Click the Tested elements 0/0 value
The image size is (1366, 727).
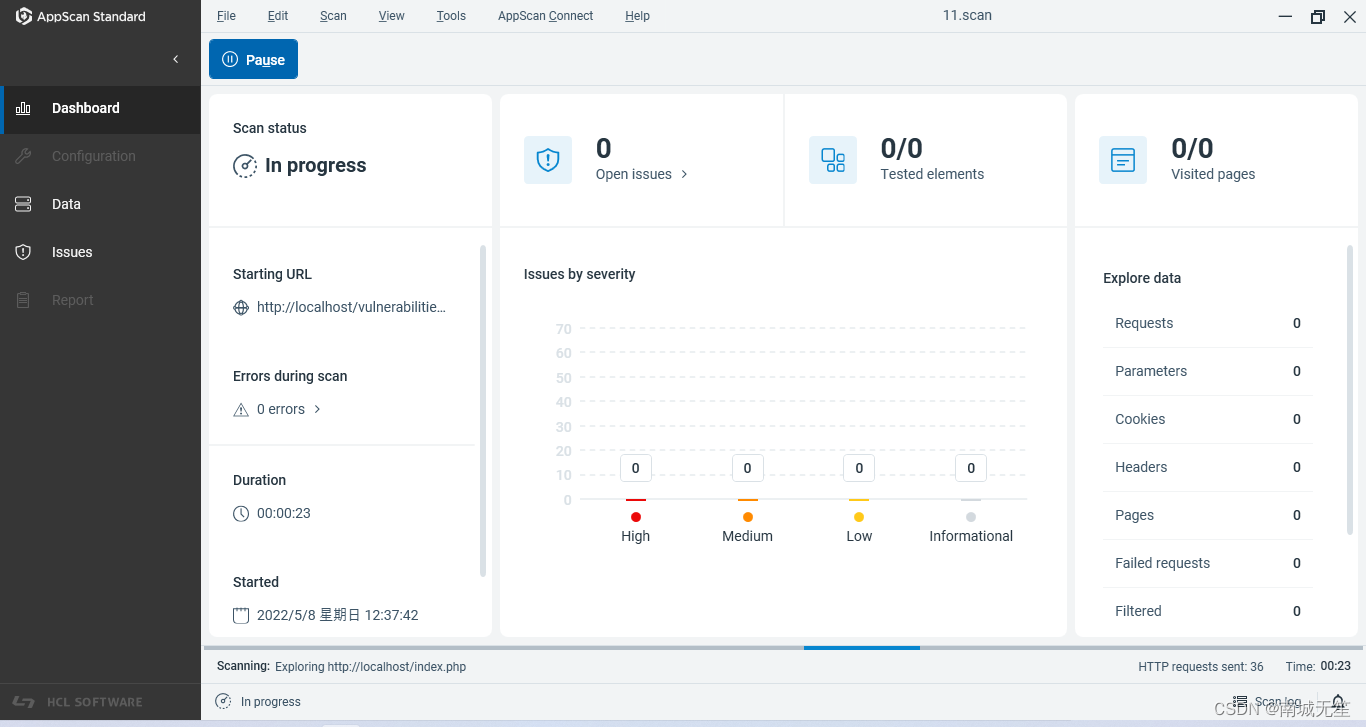click(x=902, y=149)
